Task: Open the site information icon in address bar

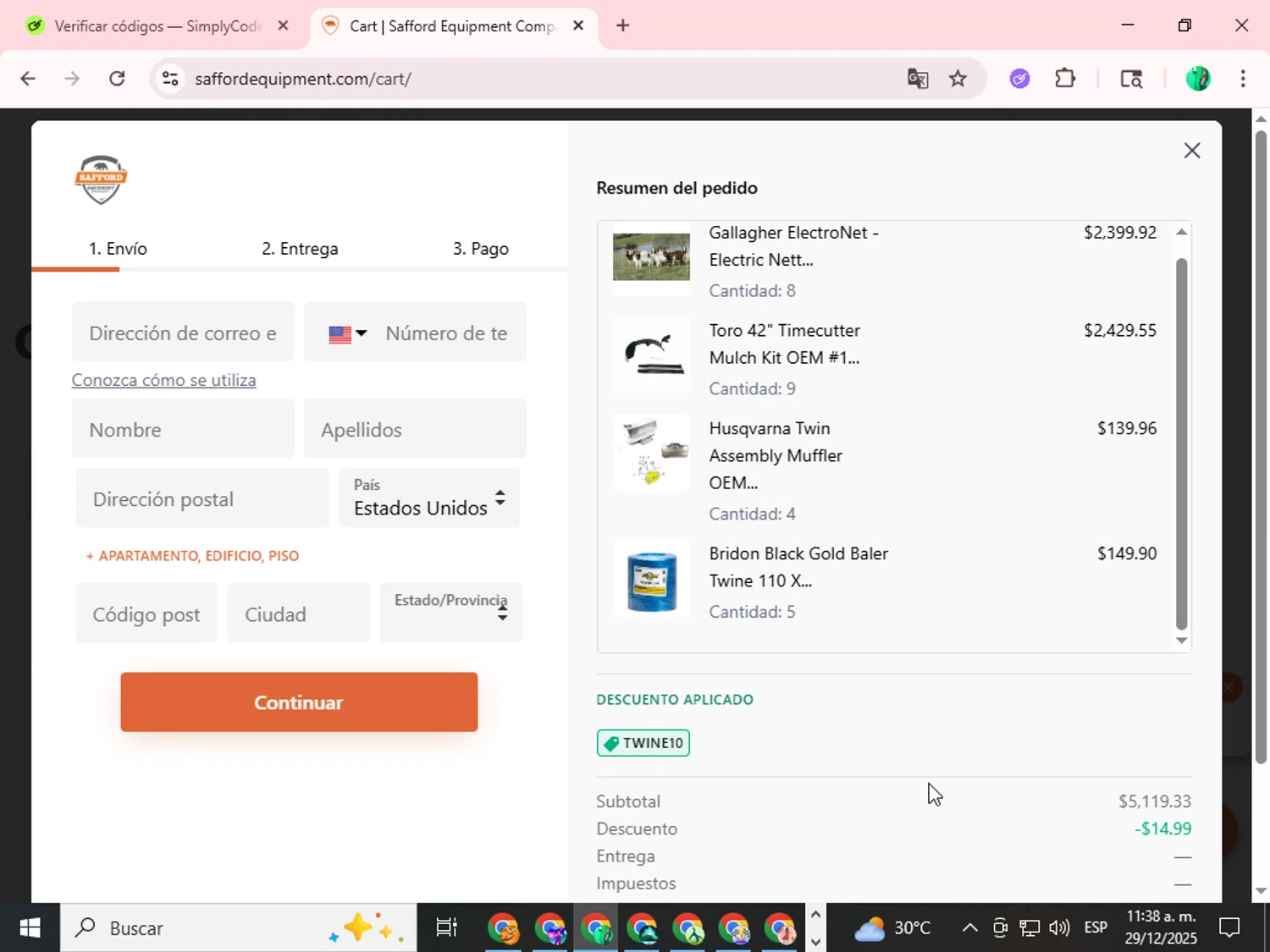Action: pyautogui.click(x=170, y=79)
